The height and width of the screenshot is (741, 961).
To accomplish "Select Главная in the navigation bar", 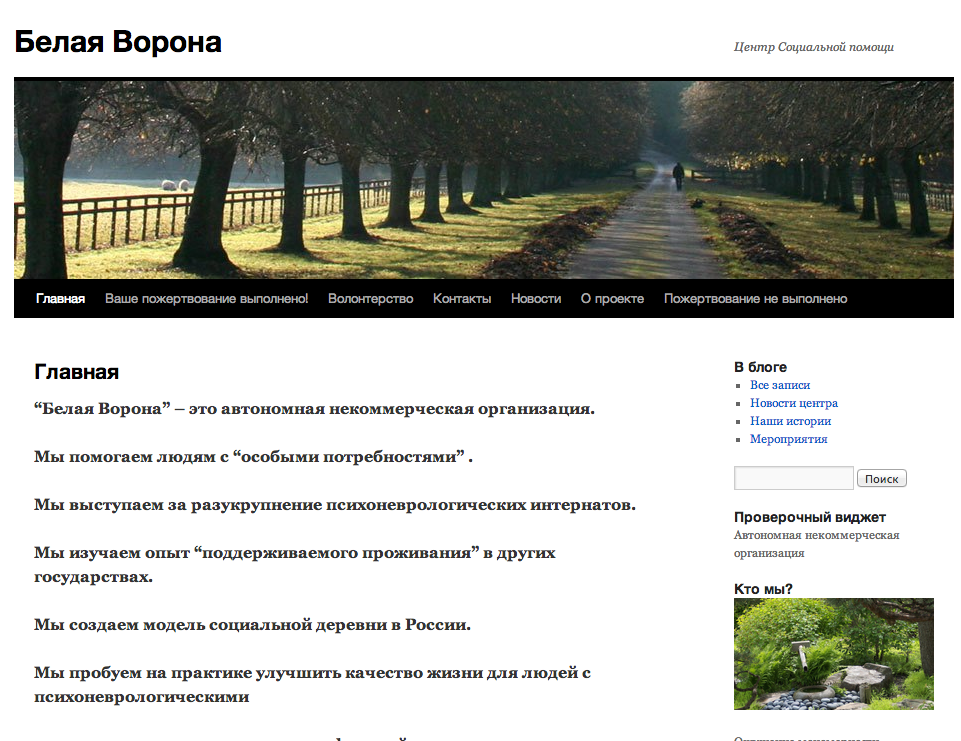I will coord(60,299).
